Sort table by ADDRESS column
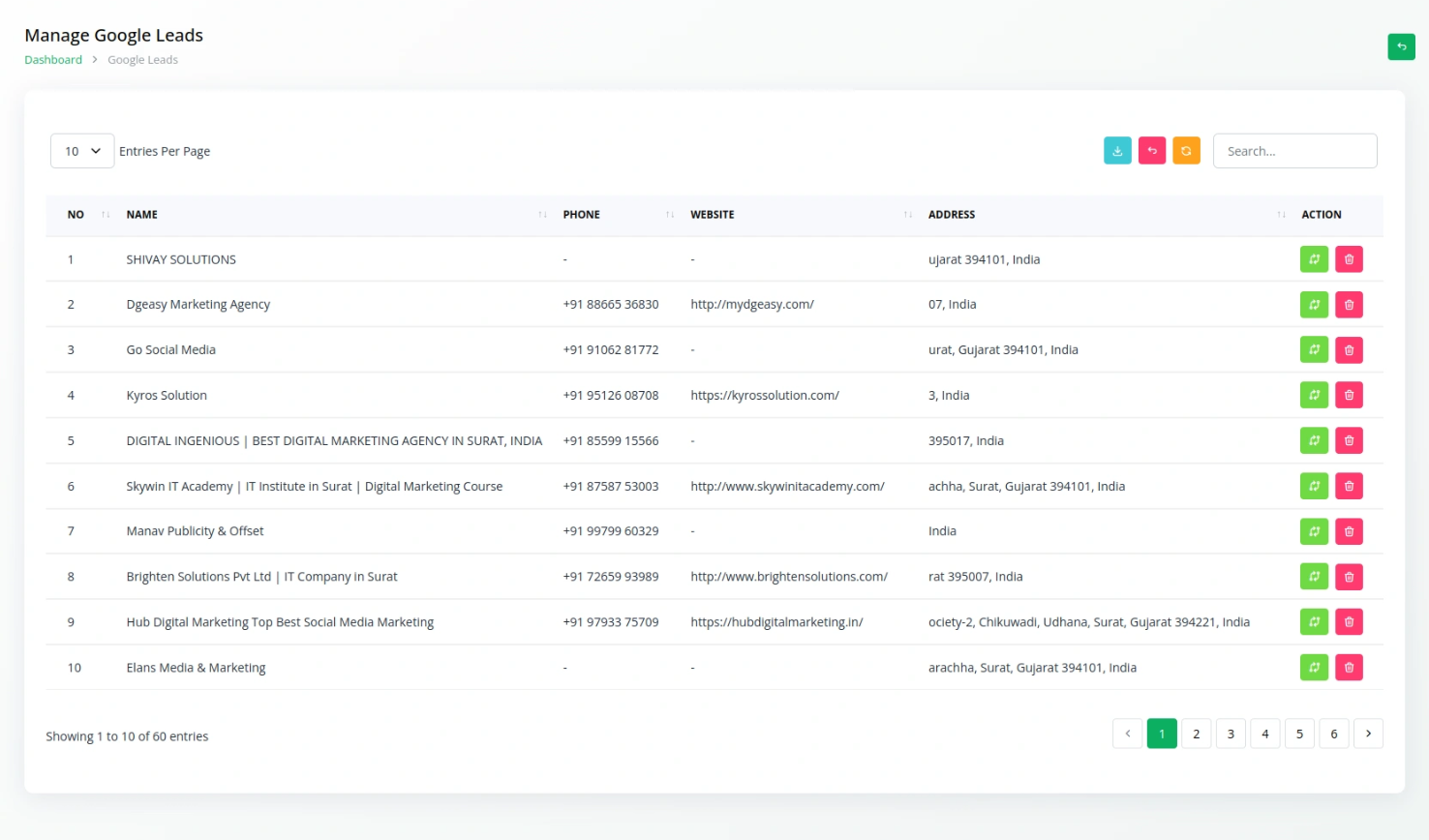Image resolution: width=1429 pixels, height=840 pixels. coord(1107,215)
